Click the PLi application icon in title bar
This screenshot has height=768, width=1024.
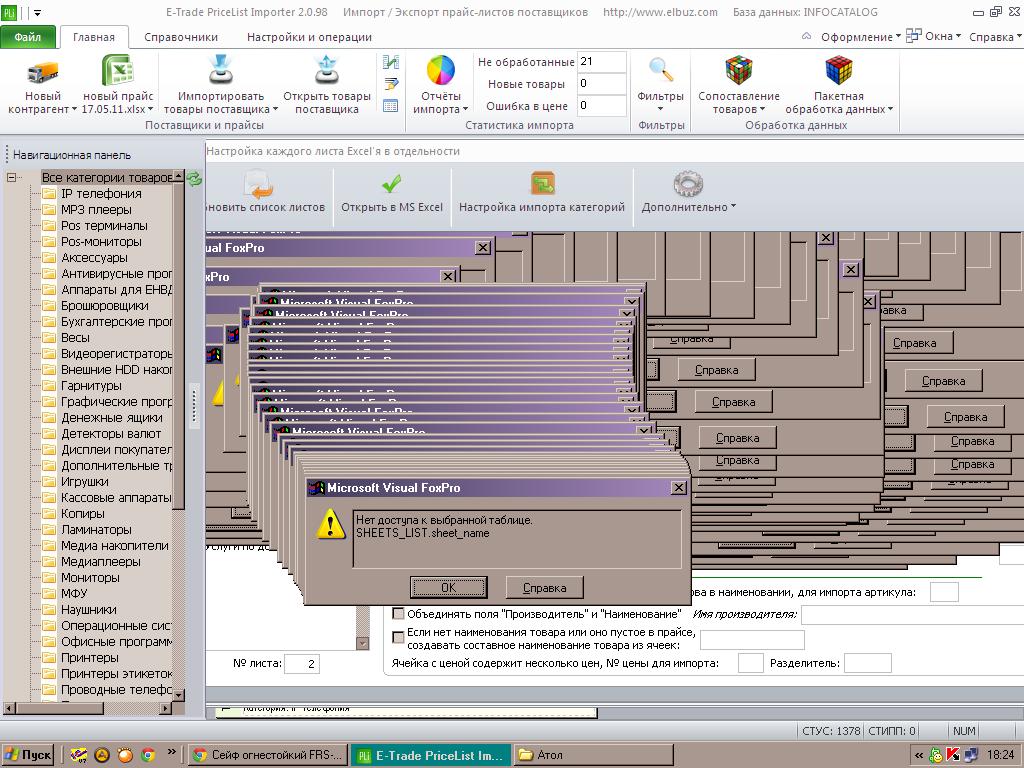pos(9,12)
